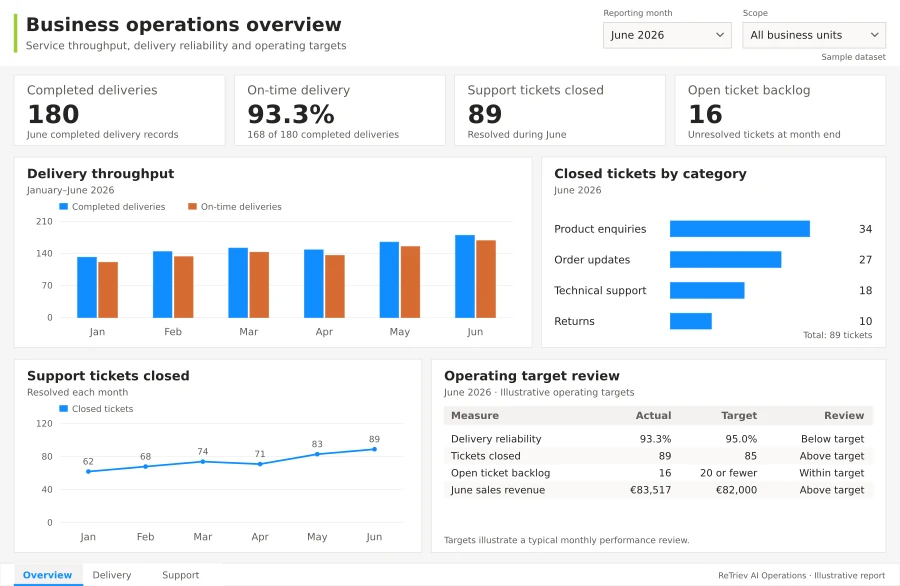Click the Below target review cell

click(x=832, y=439)
